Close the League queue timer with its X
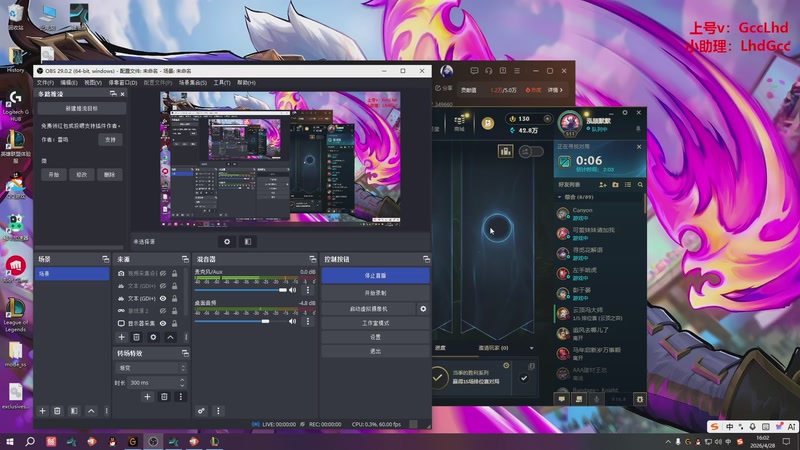 639,147
